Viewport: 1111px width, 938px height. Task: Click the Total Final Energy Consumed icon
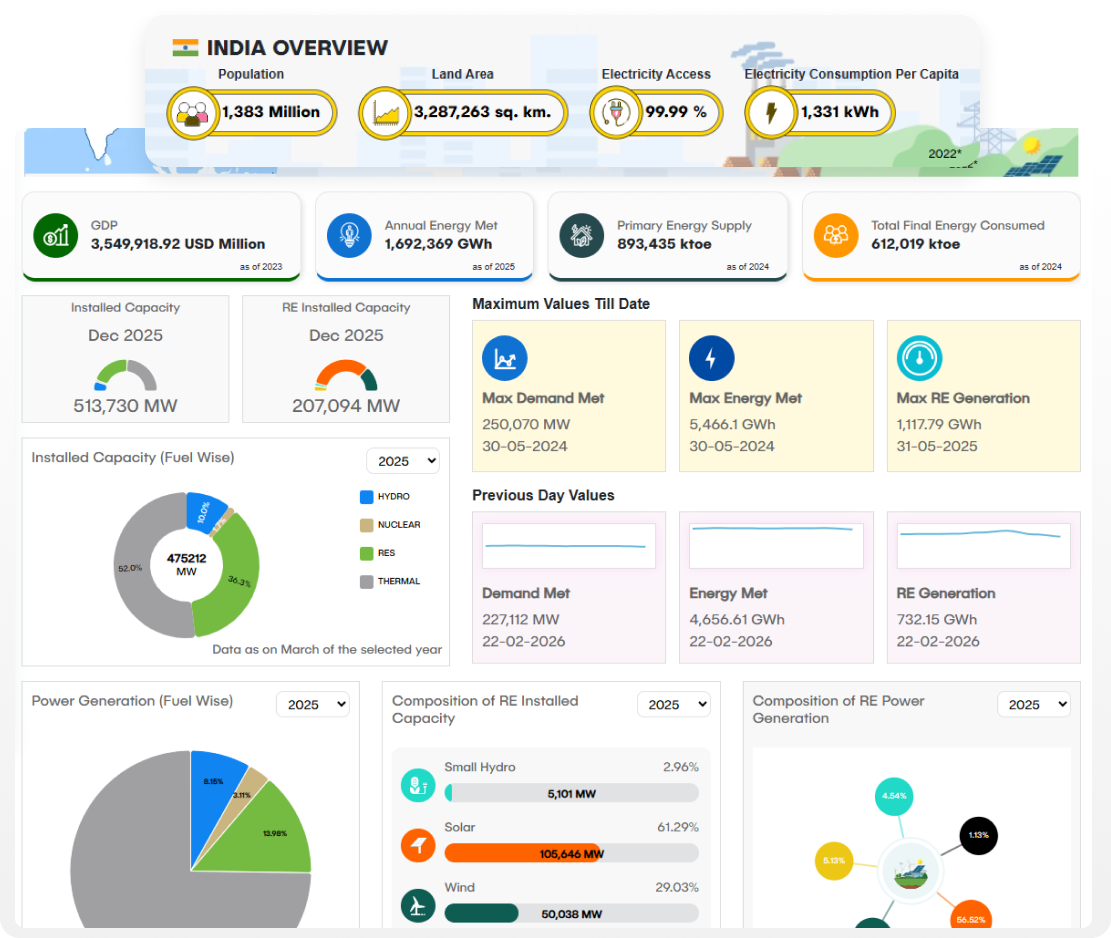tap(836, 235)
